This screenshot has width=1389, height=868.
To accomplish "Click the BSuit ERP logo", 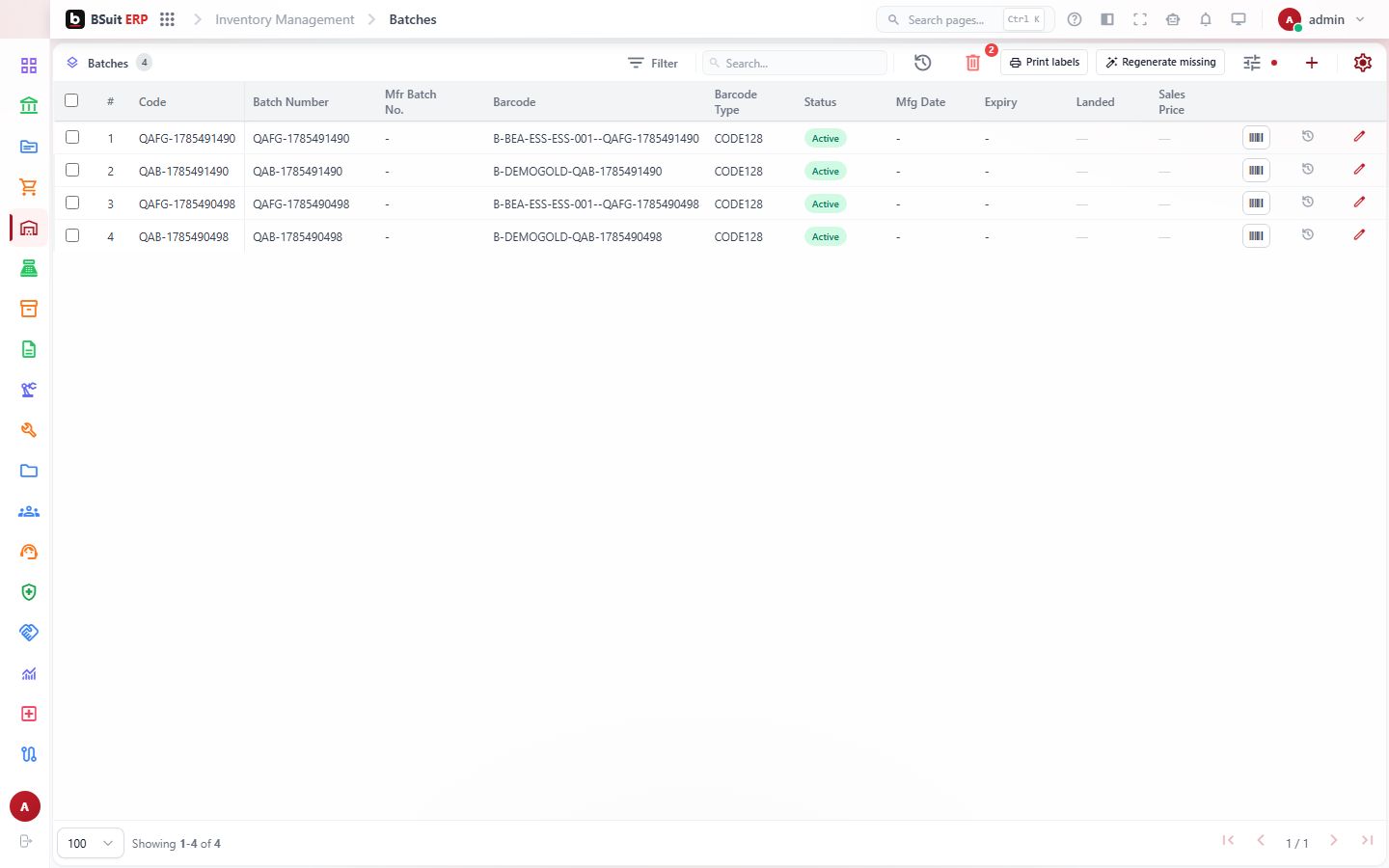I will [x=107, y=19].
